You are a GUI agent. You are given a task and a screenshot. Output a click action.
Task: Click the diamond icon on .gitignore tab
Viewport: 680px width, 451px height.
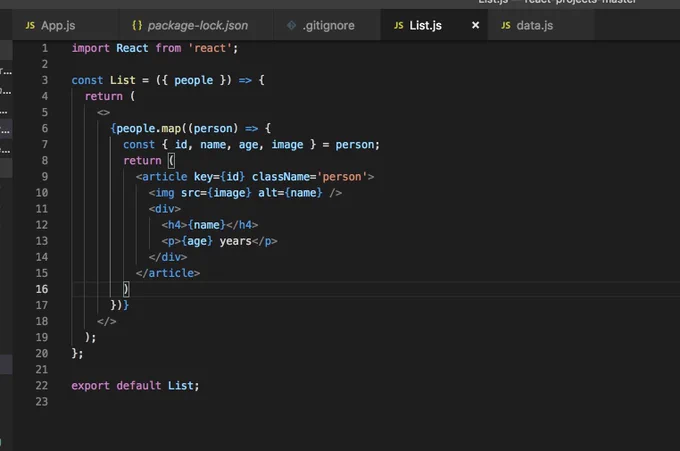pos(291,25)
